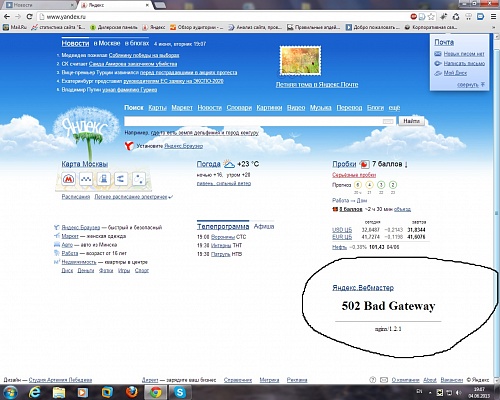Open the Недвижимость link
Image resolution: width=500 pixels, height=400 pixels.
[79, 262]
